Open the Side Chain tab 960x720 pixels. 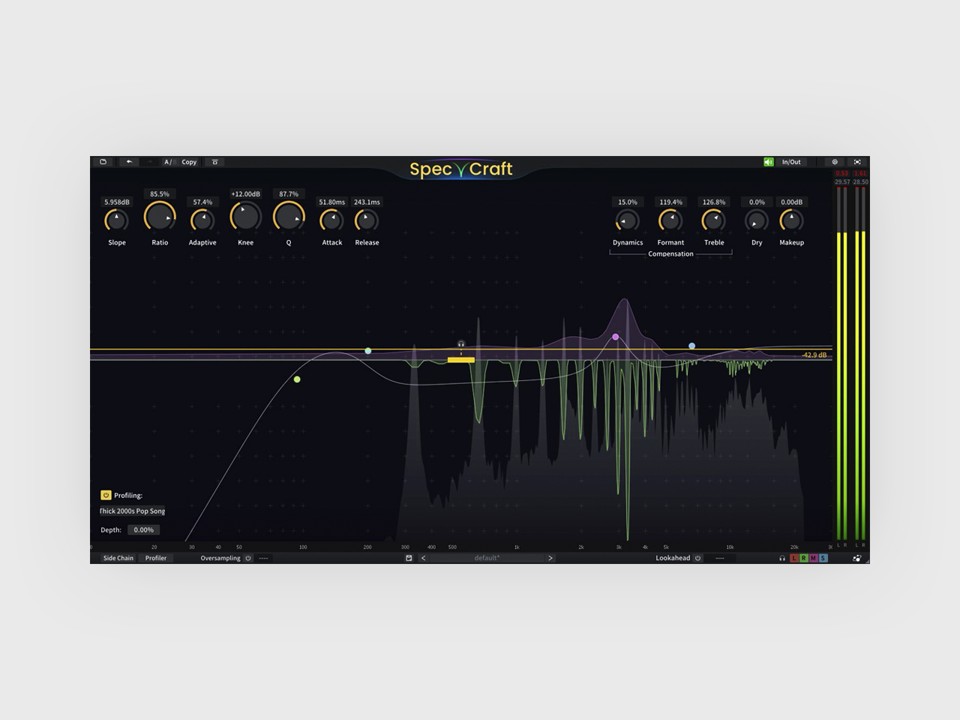coord(118,558)
